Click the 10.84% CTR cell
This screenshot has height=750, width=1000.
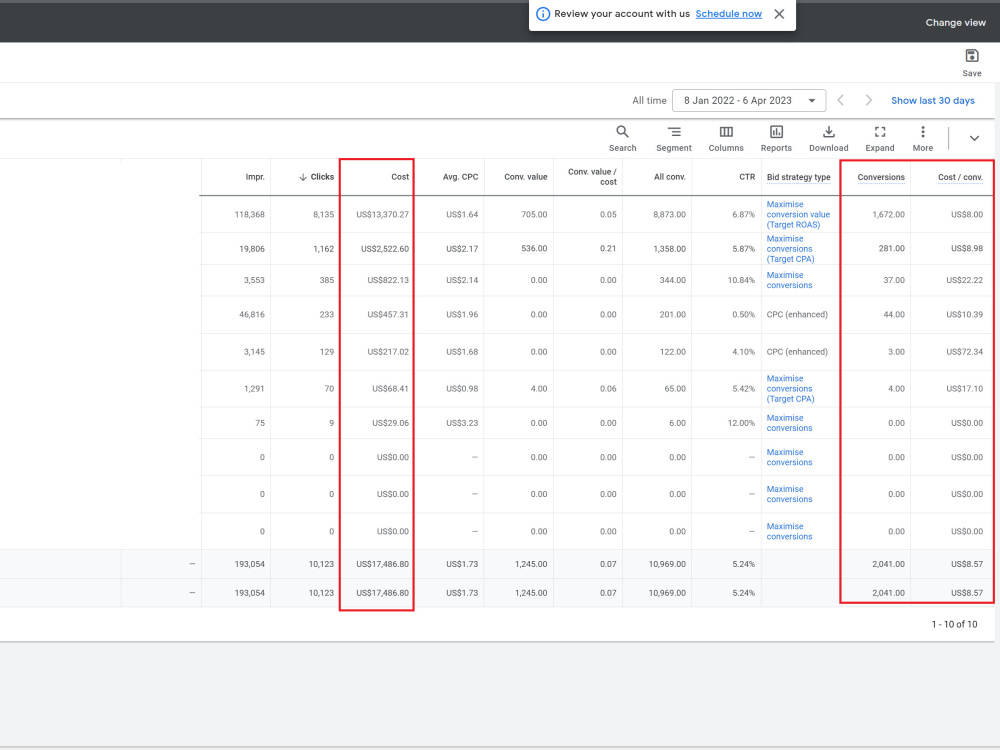tap(741, 280)
